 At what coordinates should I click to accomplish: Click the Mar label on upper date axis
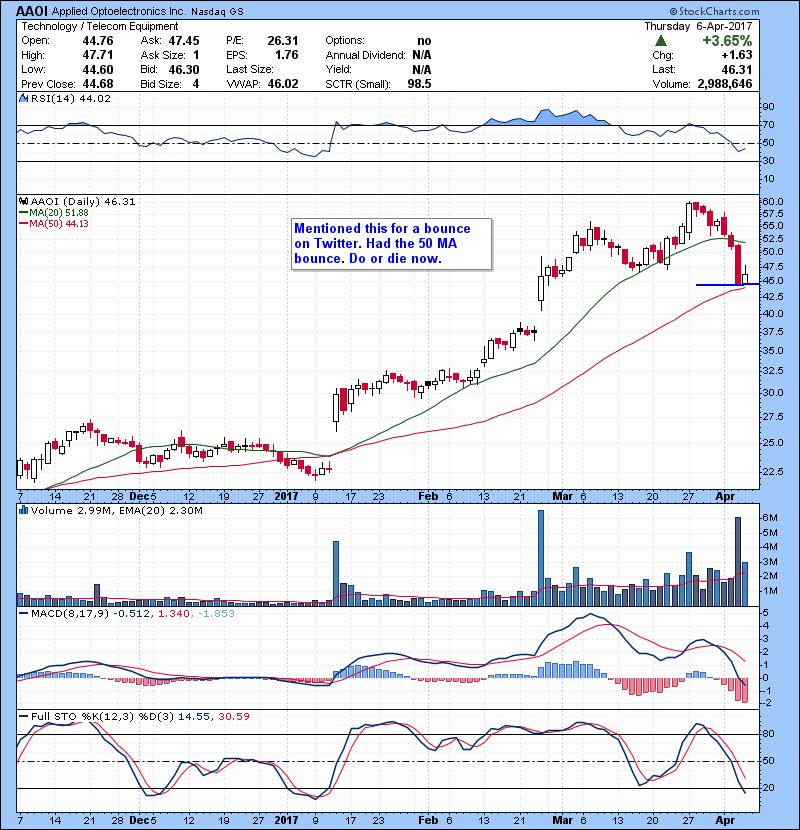point(563,496)
